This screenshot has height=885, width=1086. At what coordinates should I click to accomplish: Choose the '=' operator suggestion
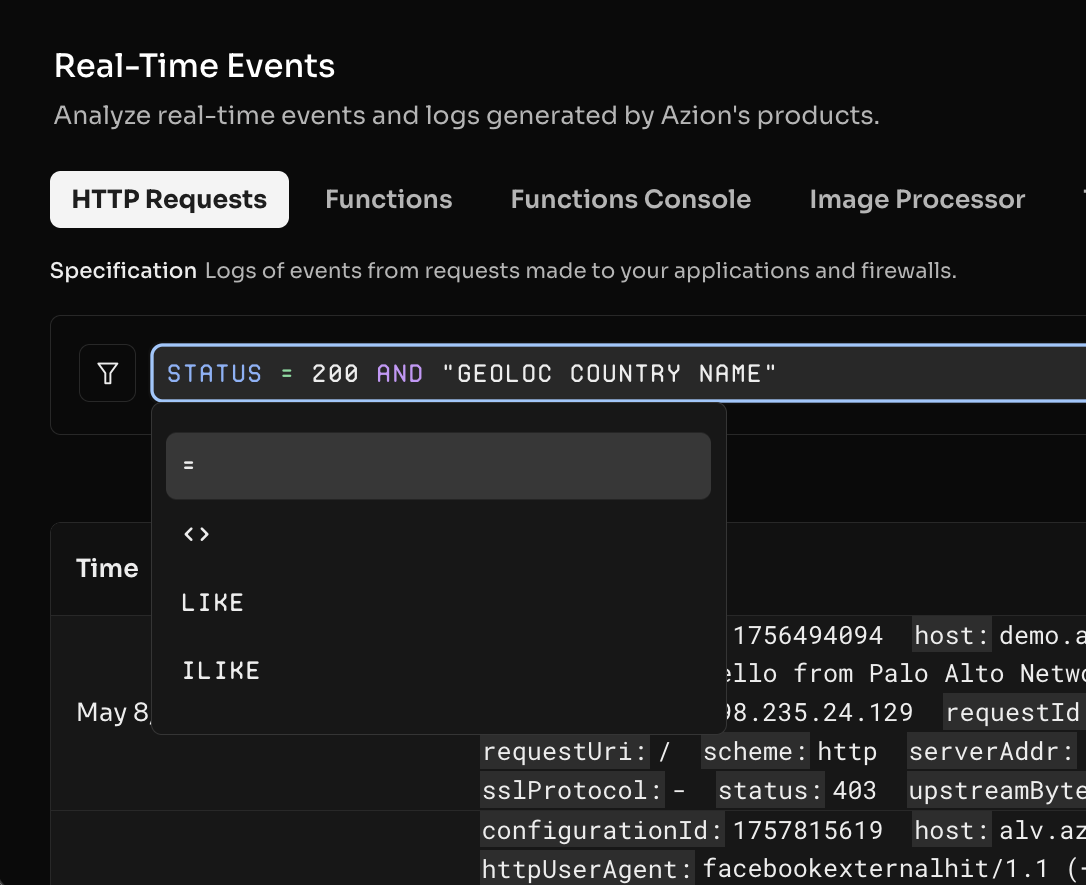pyautogui.click(x=438, y=466)
